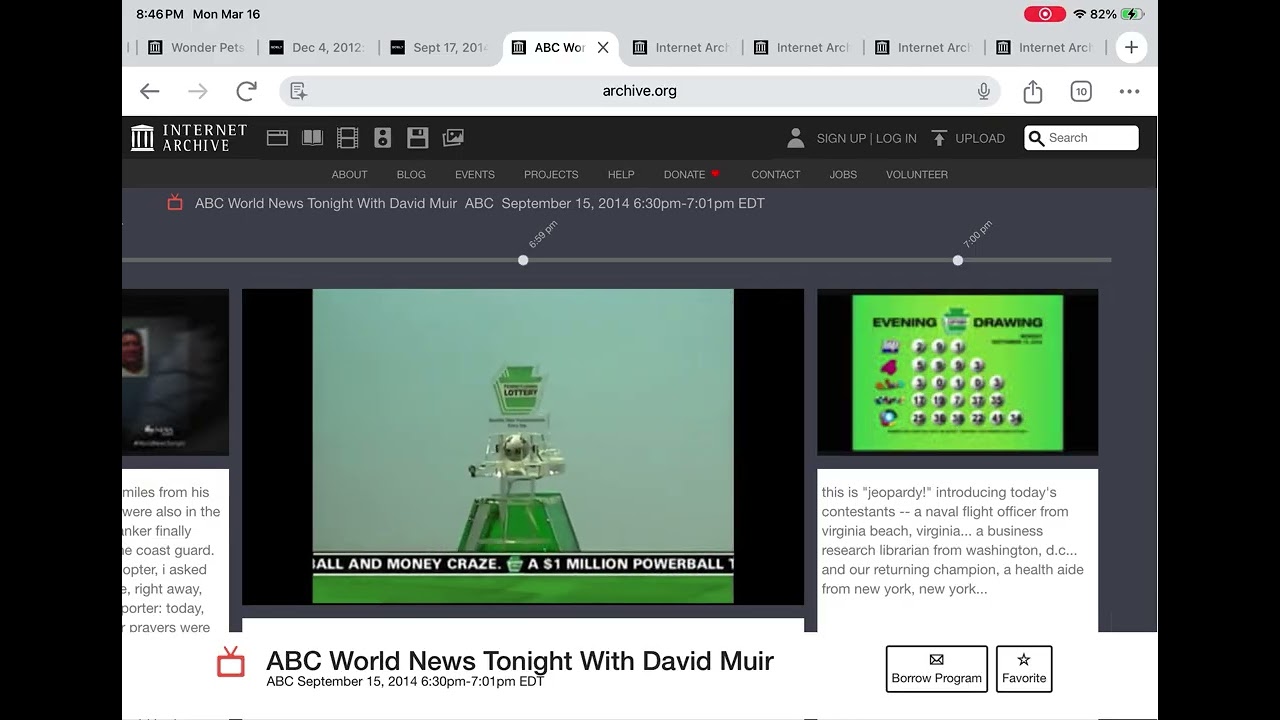Open the share sheet icon

[1033, 91]
